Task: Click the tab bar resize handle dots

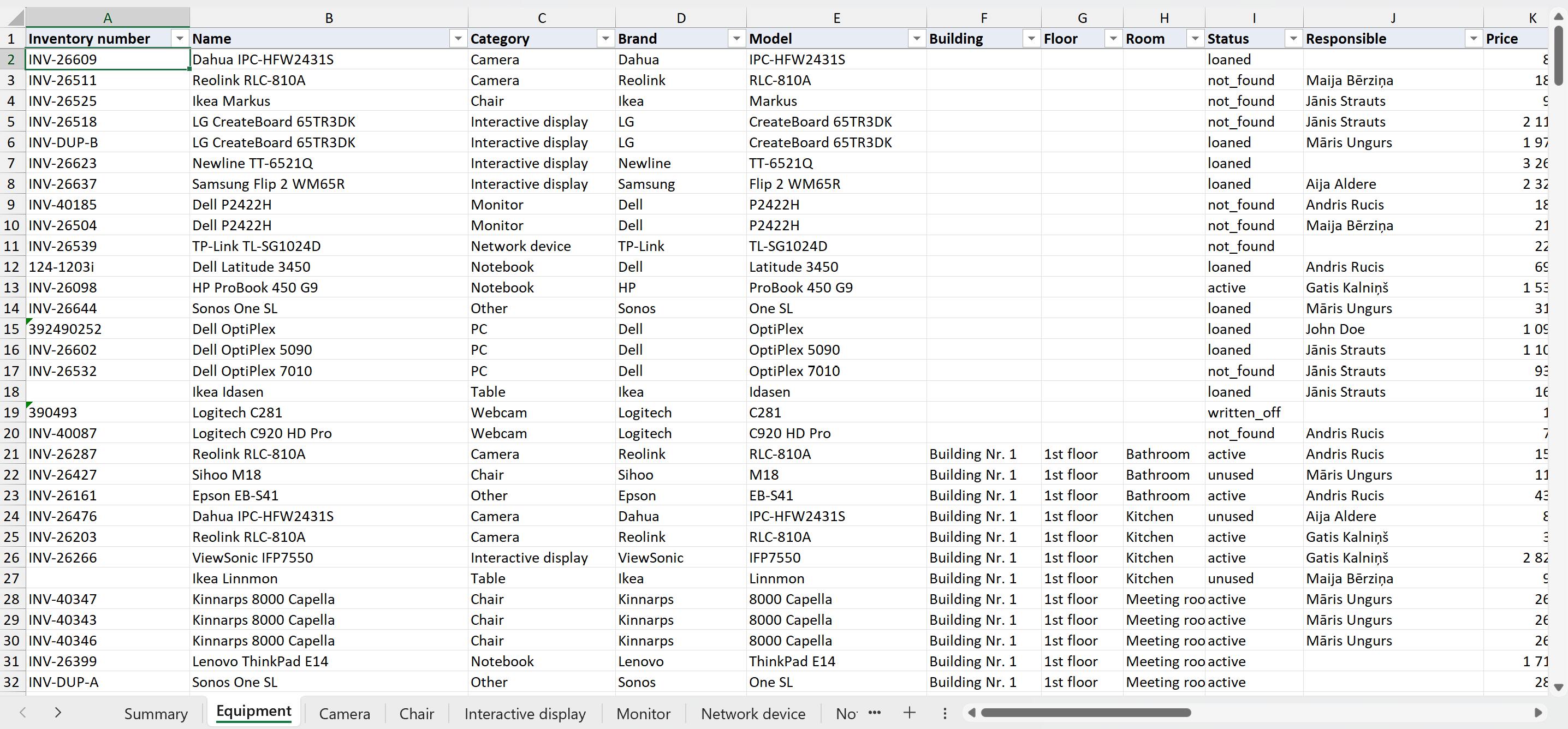Action: pos(945,713)
